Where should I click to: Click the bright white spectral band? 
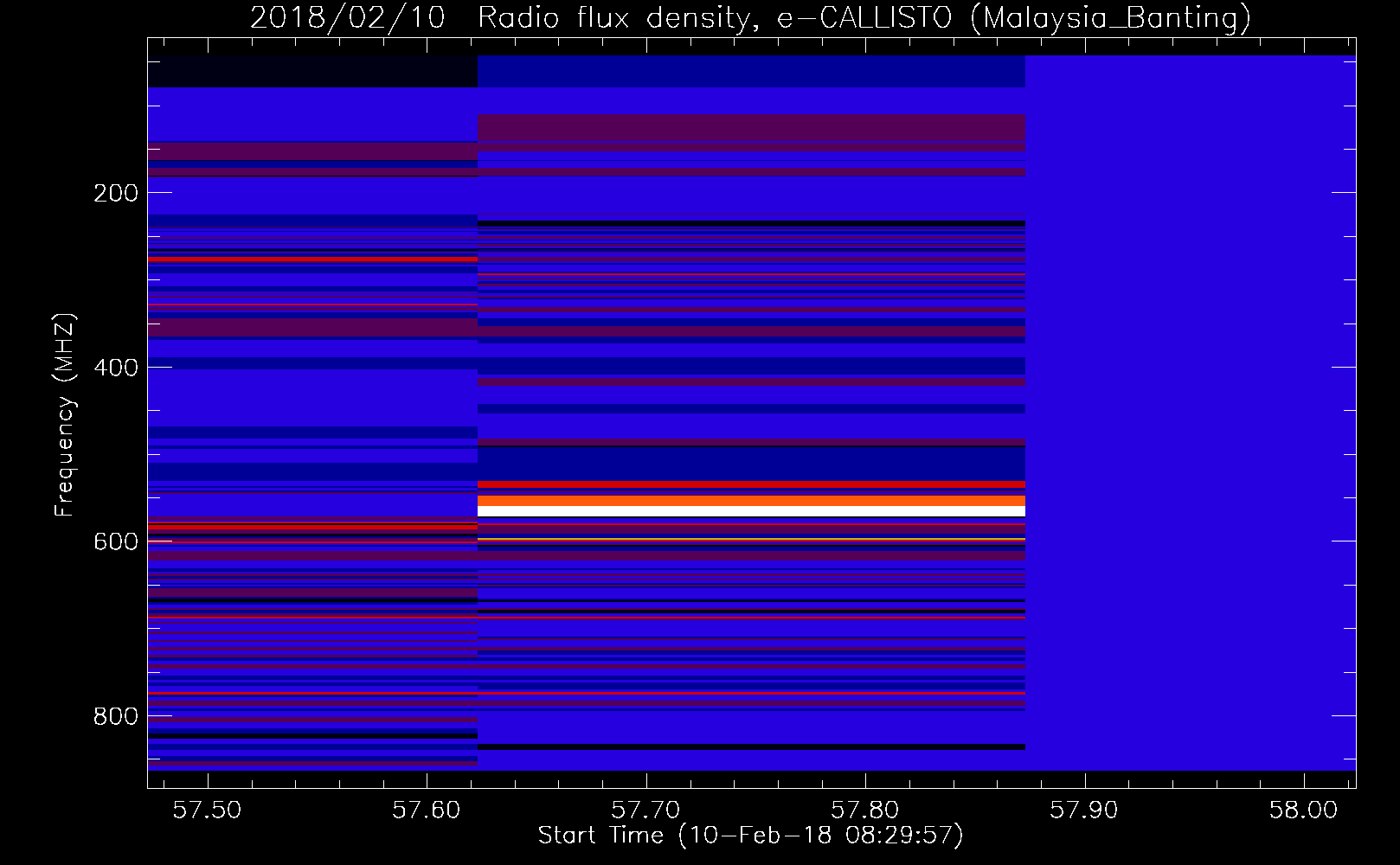[751, 511]
